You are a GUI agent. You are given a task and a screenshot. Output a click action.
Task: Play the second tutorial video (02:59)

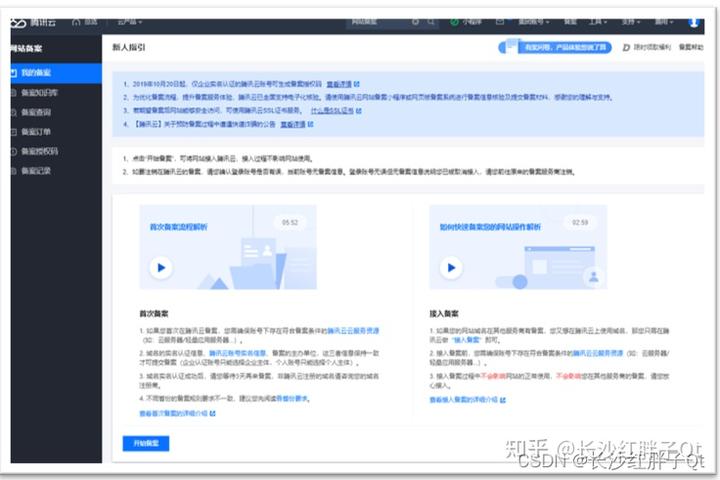coord(451,268)
